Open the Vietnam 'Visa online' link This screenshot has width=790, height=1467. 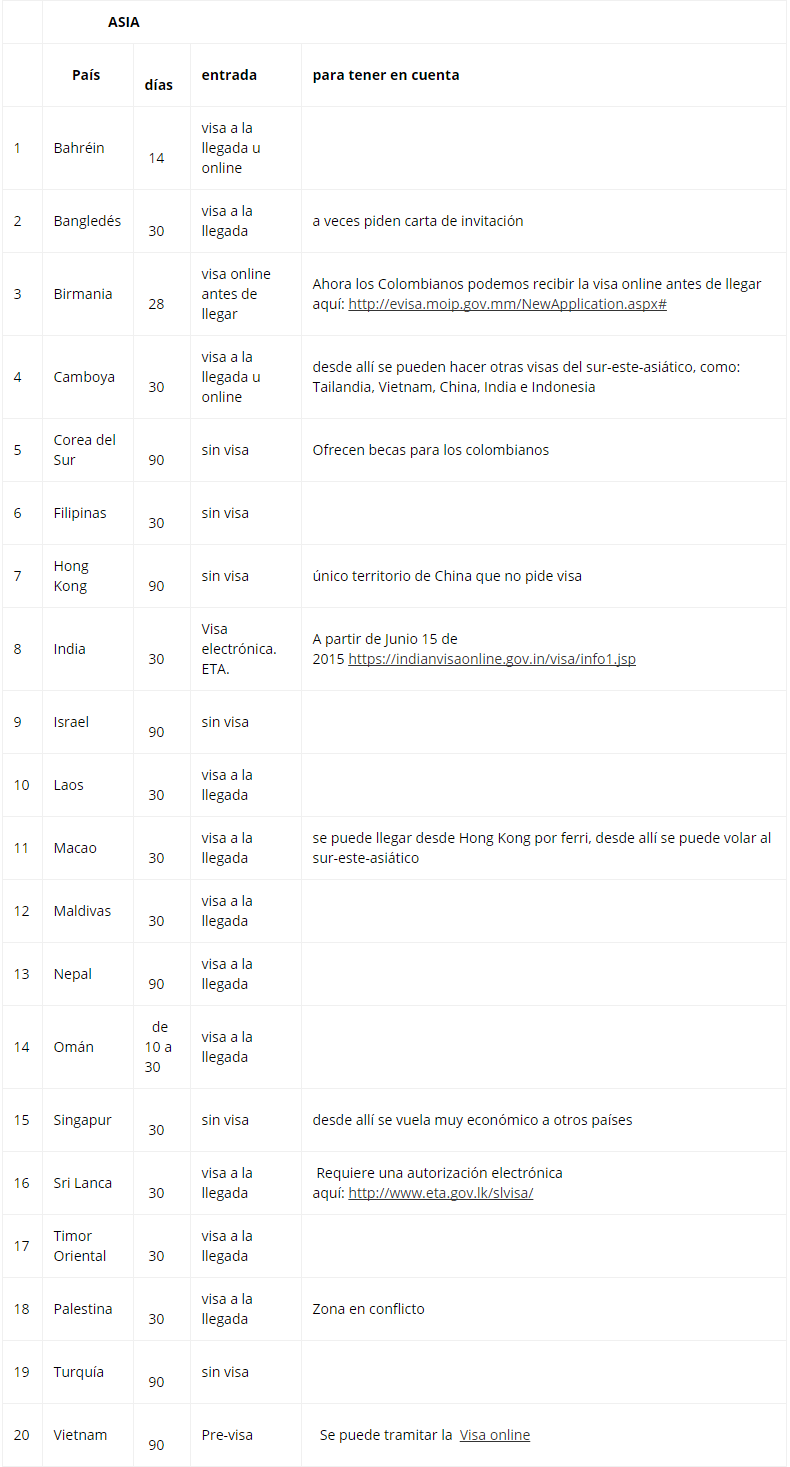[x=494, y=1435]
